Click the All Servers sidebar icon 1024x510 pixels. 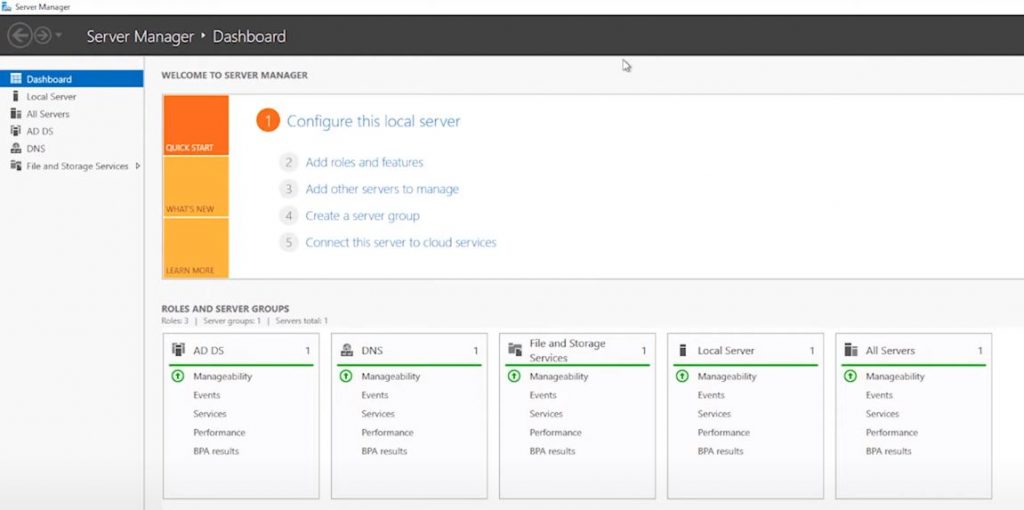(x=16, y=114)
